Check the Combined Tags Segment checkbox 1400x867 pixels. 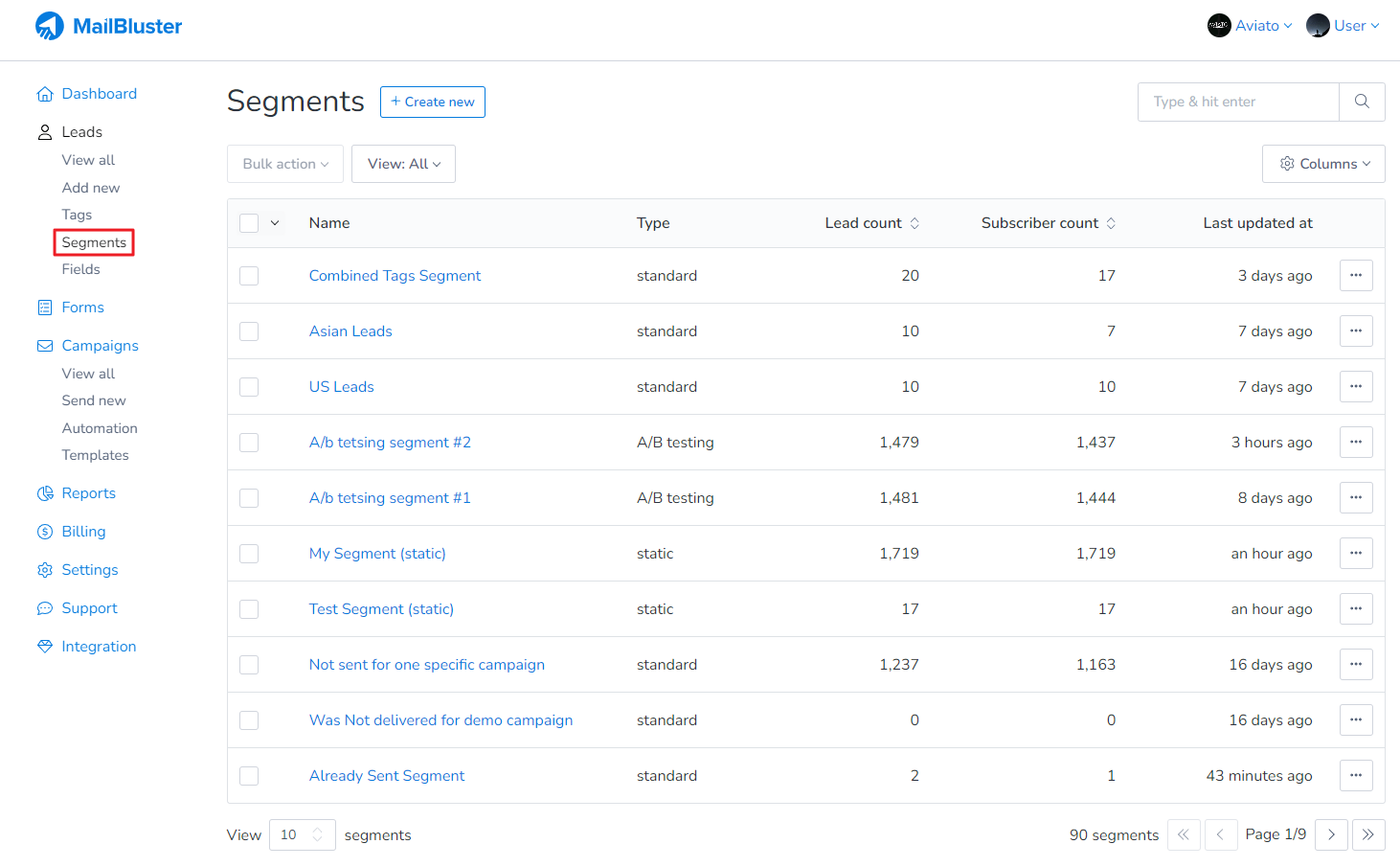point(249,276)
